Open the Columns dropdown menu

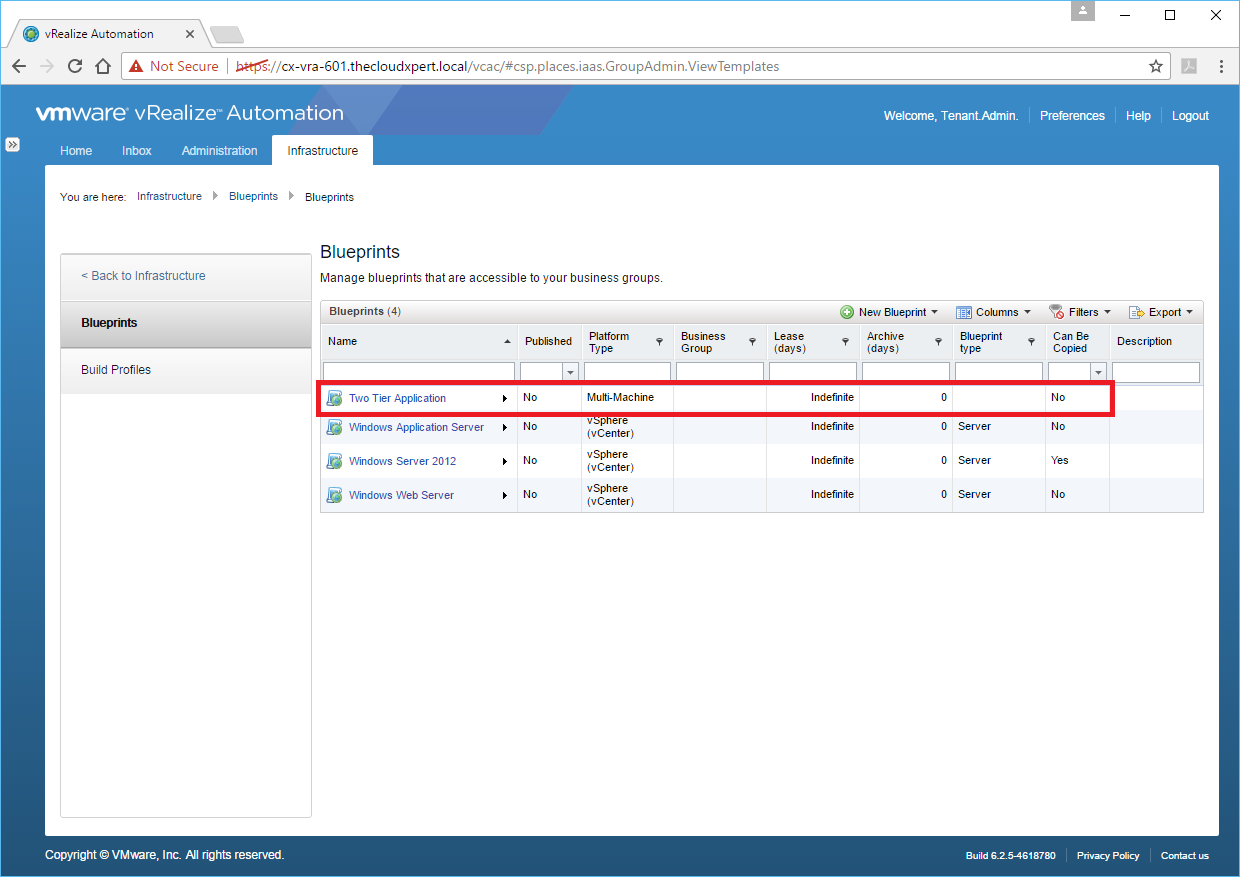(x=993, y=312)
